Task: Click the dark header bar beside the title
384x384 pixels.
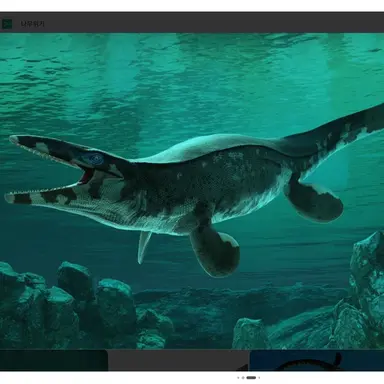Action: pos(213,24)
